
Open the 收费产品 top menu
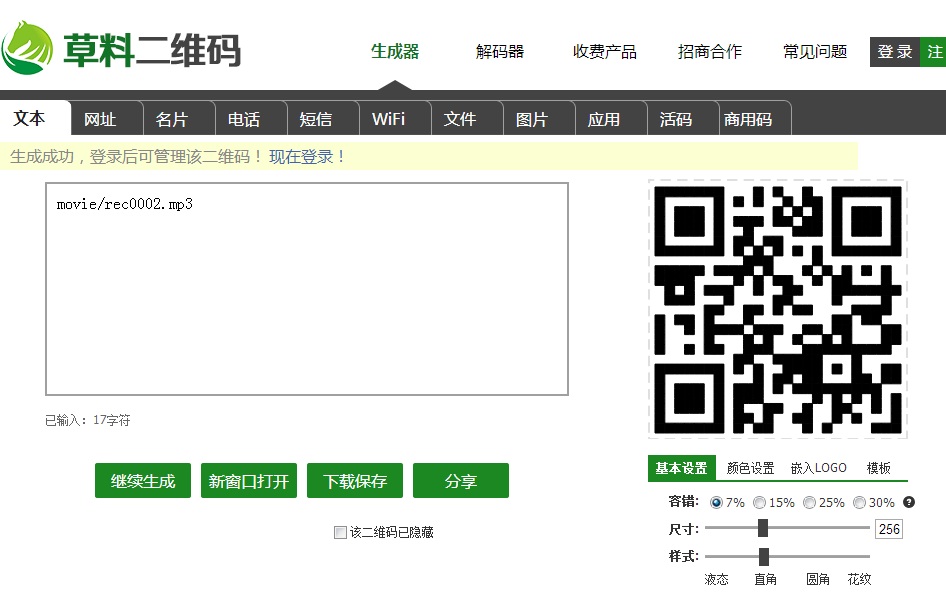[x=605, y=52]
